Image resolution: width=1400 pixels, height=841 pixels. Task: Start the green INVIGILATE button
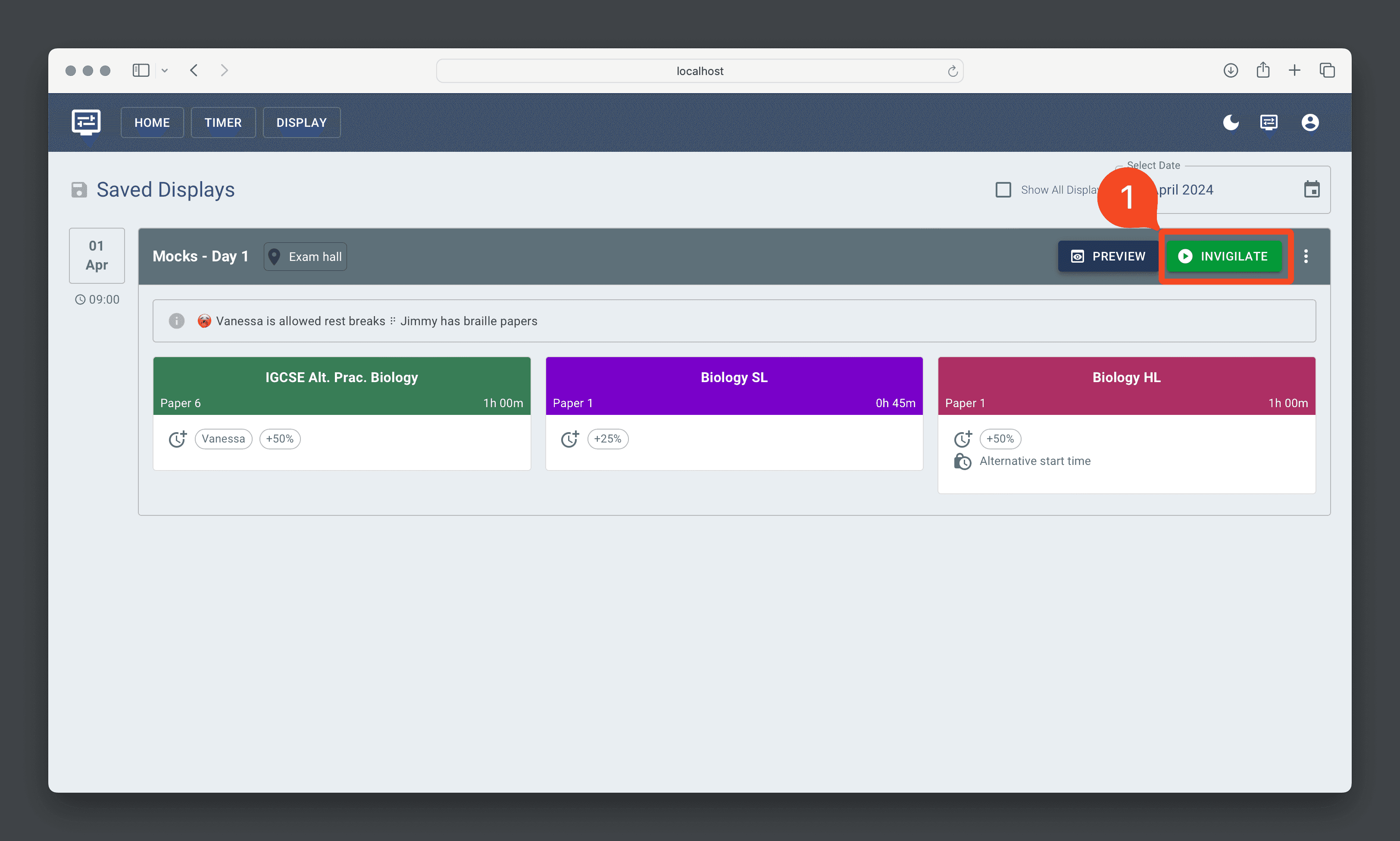(x=1223, y=256)
